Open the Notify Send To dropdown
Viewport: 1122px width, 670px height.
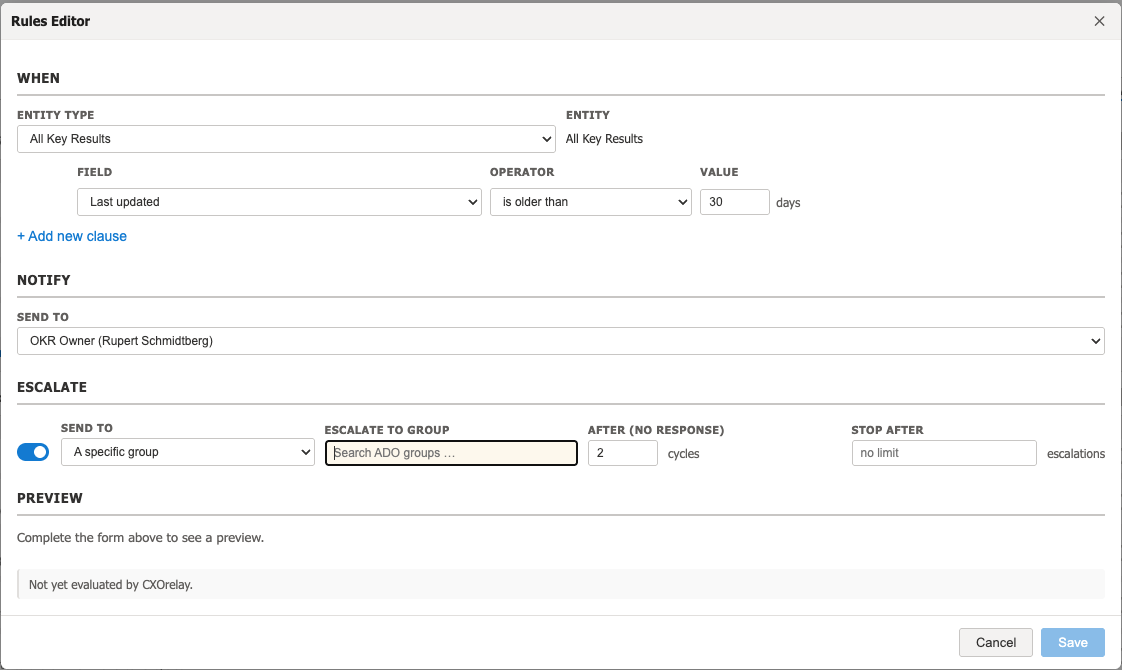click(560, 341)
